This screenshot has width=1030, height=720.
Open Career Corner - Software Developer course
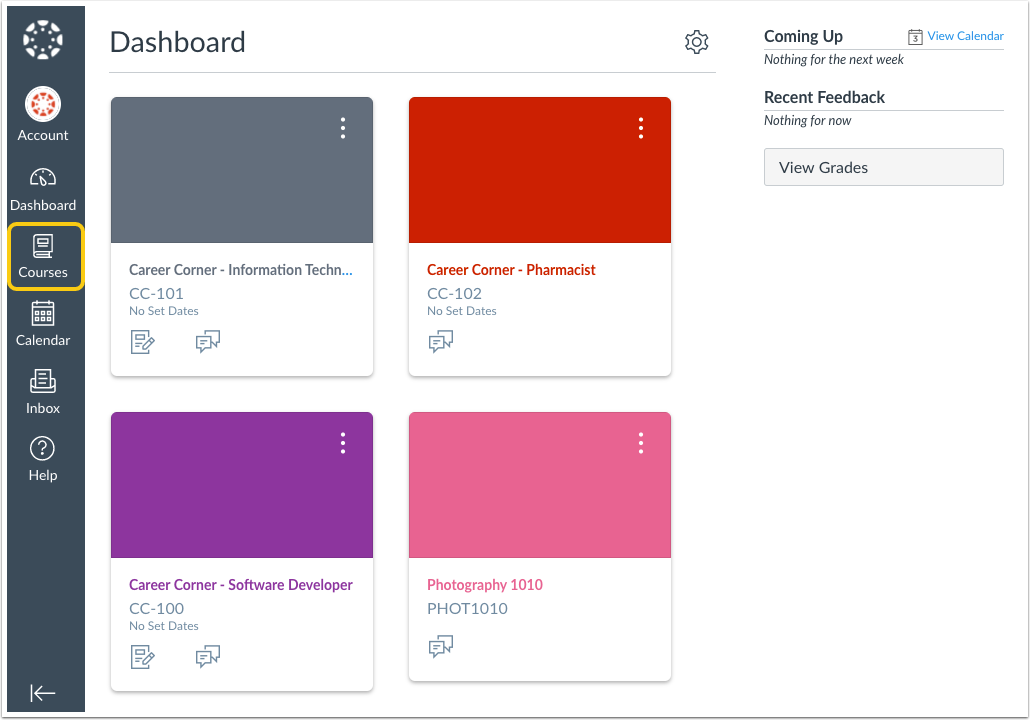point(240,584)
